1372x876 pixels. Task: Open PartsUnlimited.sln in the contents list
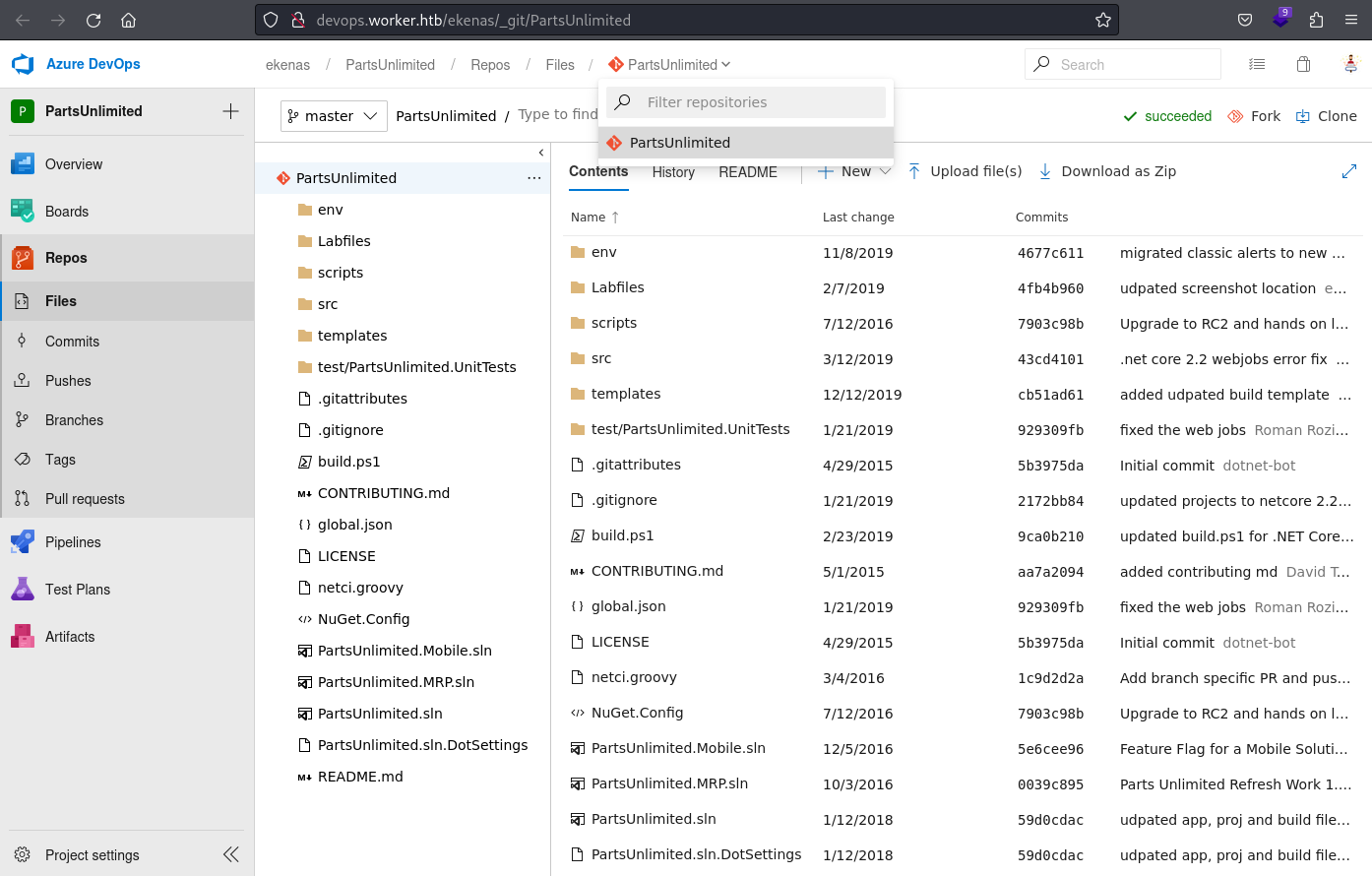(654, 819)
